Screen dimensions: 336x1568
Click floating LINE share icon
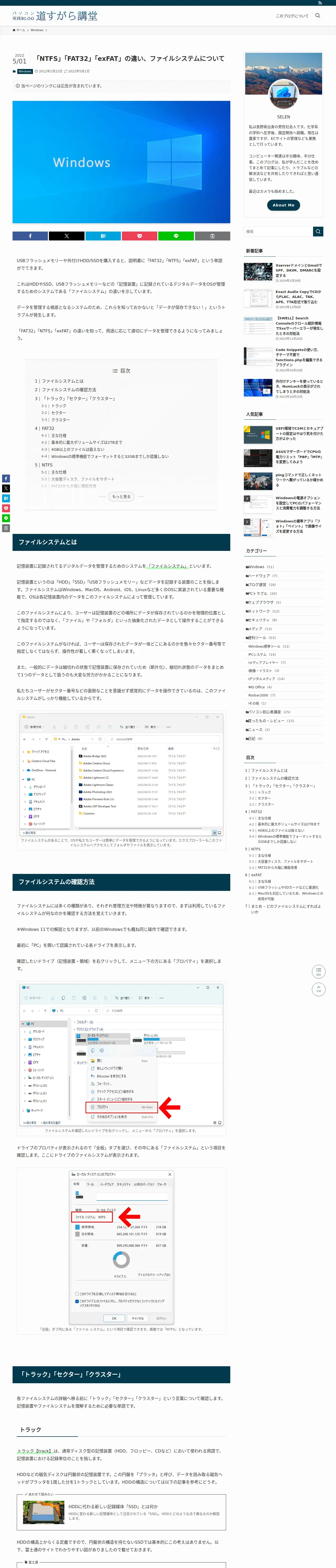(5, 518)
